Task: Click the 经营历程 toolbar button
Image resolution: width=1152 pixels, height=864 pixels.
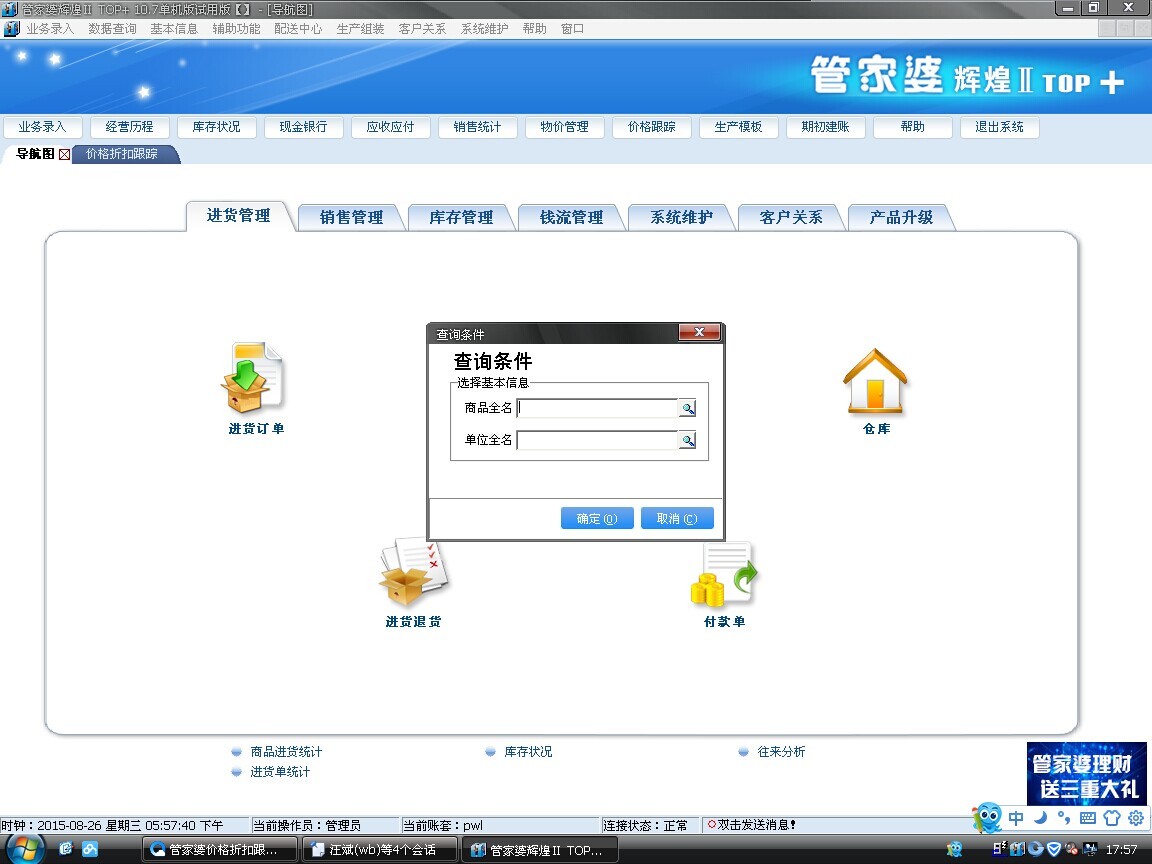Action: 129,127
